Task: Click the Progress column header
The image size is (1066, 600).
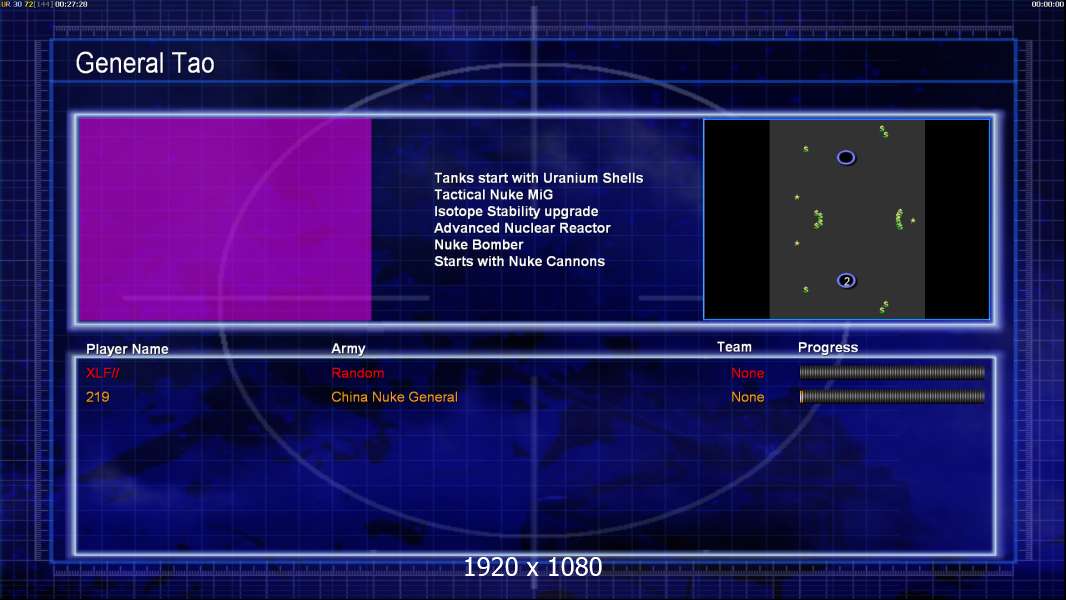Action: click(x=827, y=347)
